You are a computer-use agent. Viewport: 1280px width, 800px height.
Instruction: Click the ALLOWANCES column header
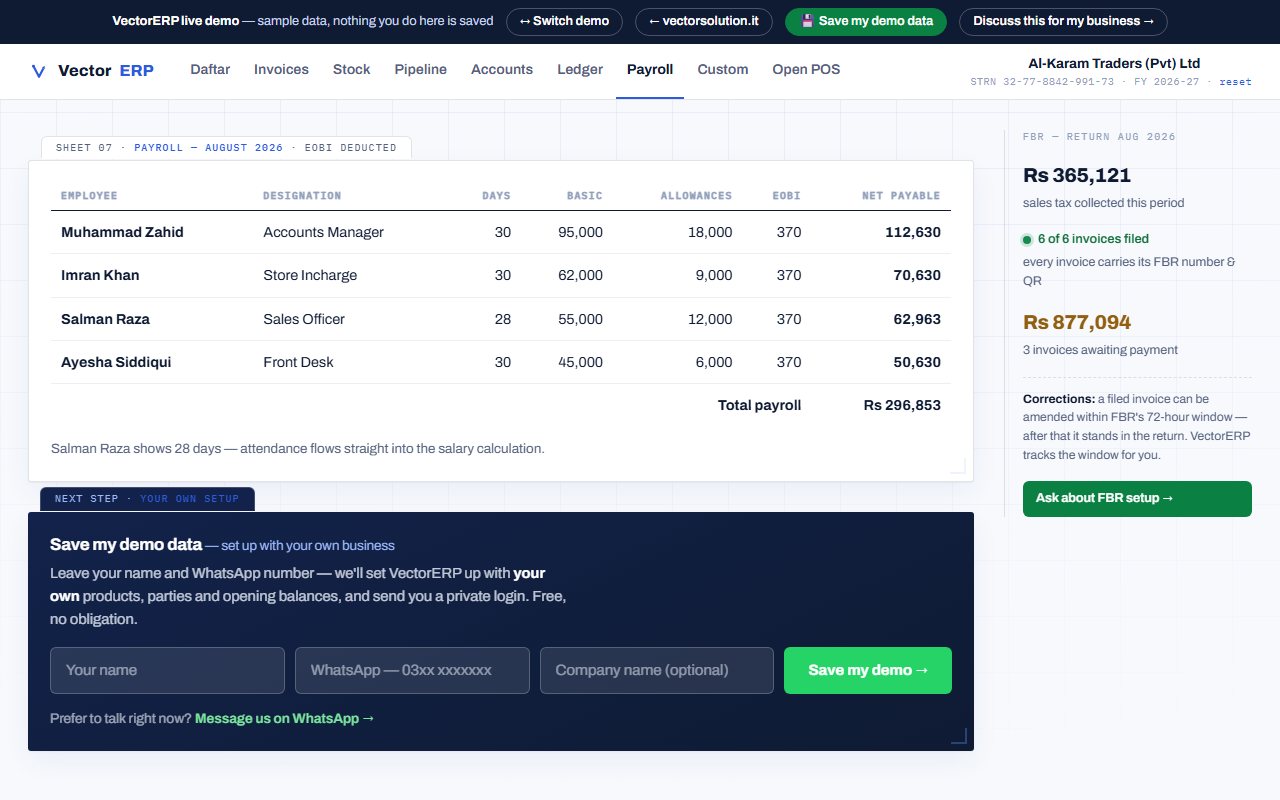click(x=696, y=196)
